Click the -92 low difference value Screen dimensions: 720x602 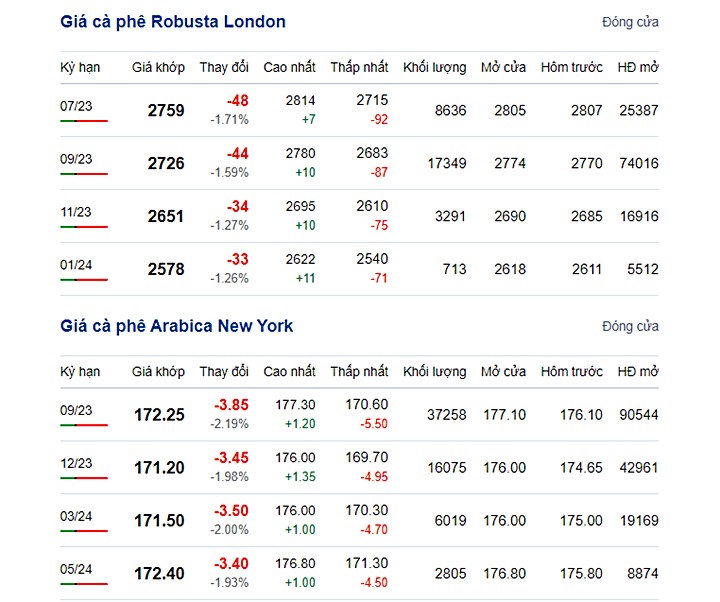tap(379, 119)
